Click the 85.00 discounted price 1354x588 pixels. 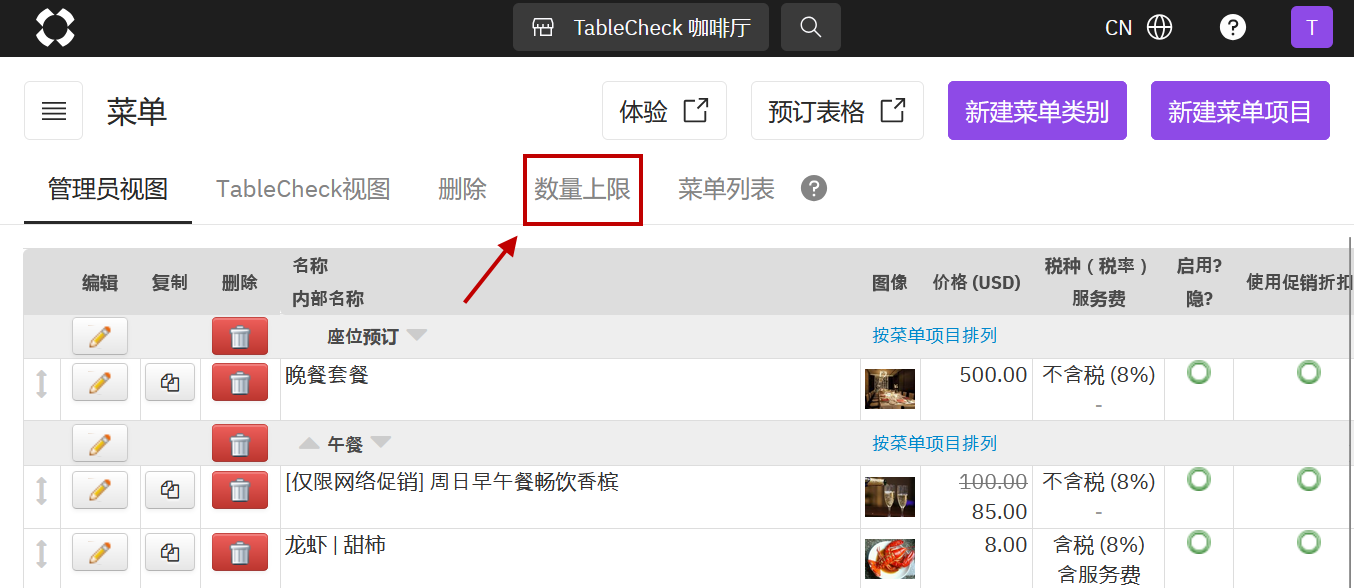[x=999, y=512]
